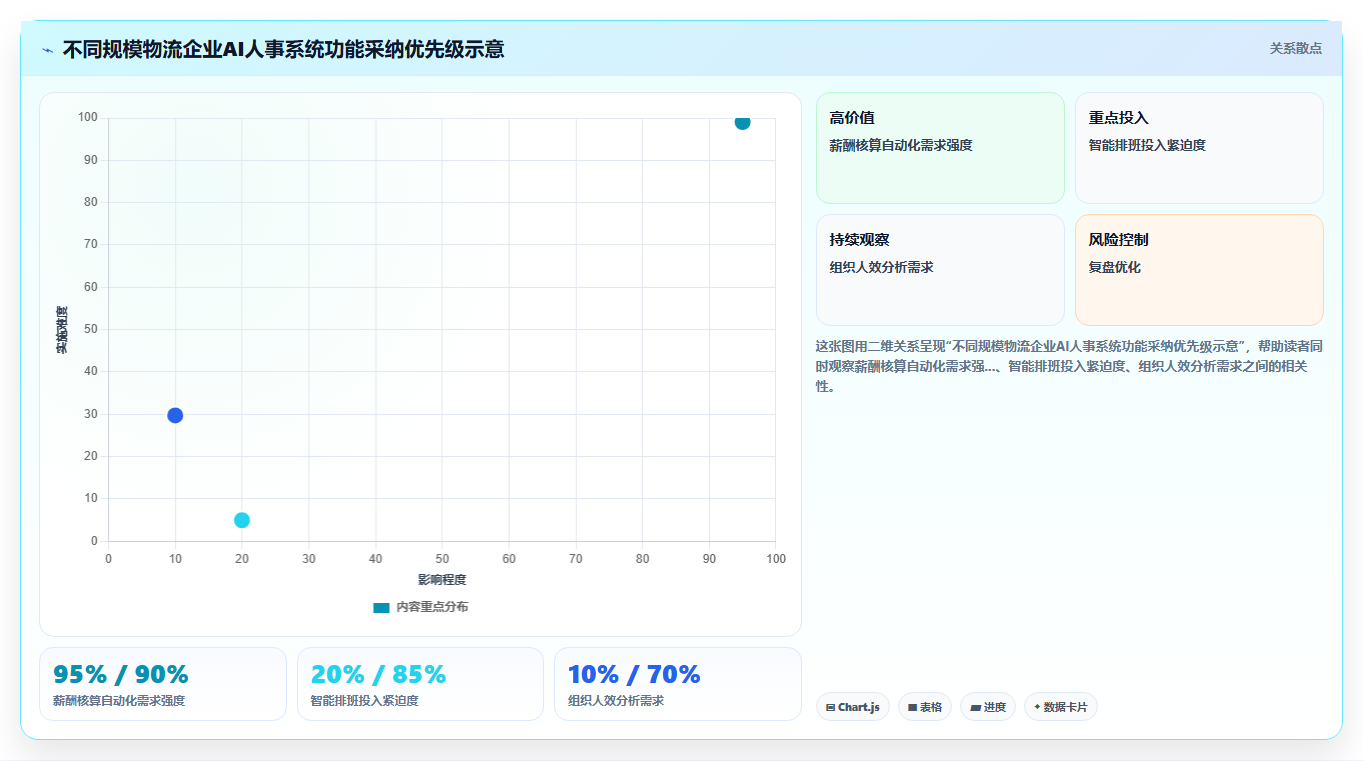Click the 智能排班投入紧迫度 label under 20% / 85%

coord(365,701)
